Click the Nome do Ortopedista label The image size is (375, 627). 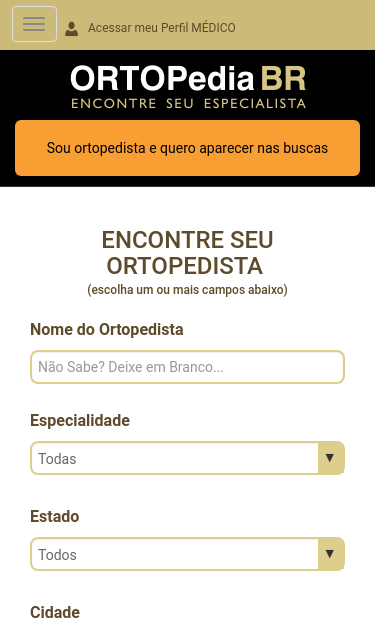click(x=107, y=329)
